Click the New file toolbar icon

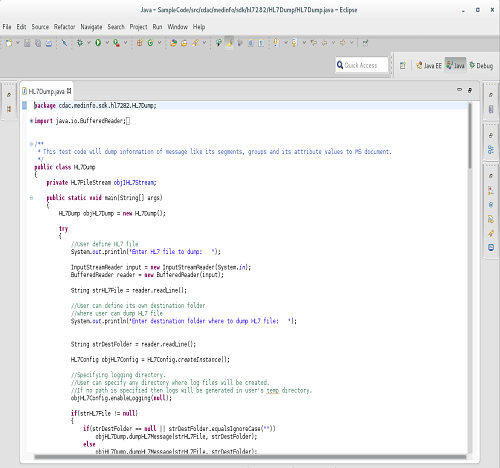click(x=9, y=43)
